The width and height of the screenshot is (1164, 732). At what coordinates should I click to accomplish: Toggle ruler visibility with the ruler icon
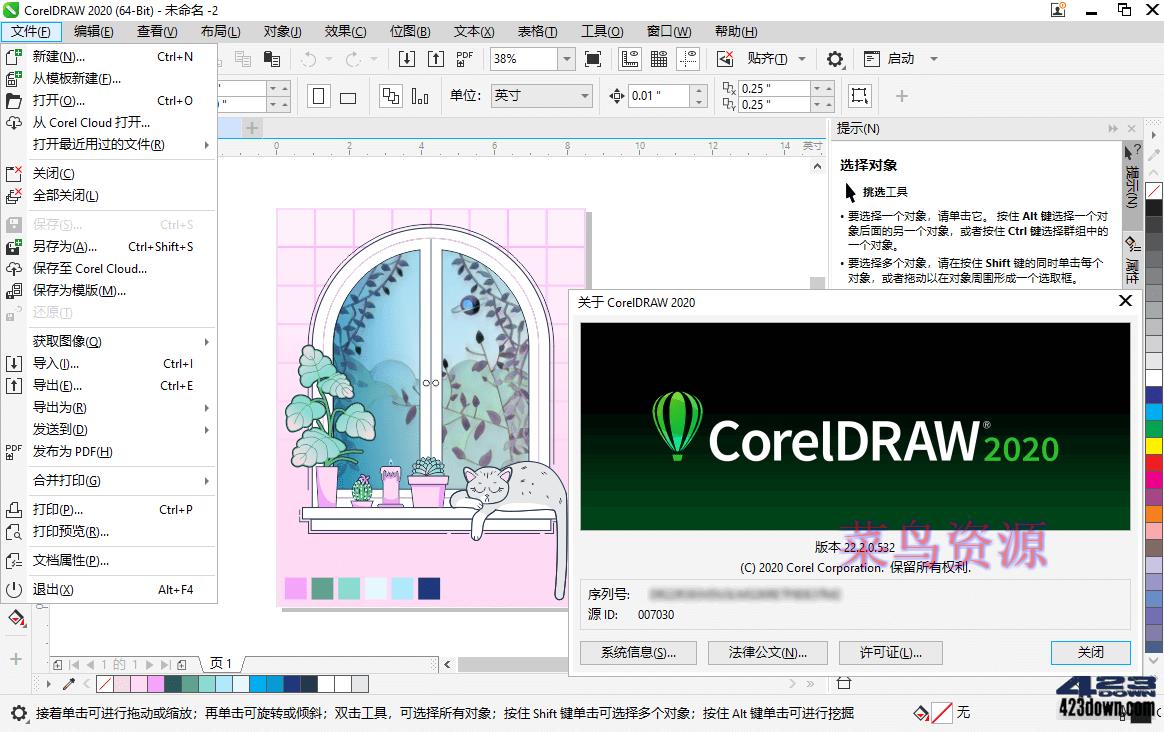point(630,58)
